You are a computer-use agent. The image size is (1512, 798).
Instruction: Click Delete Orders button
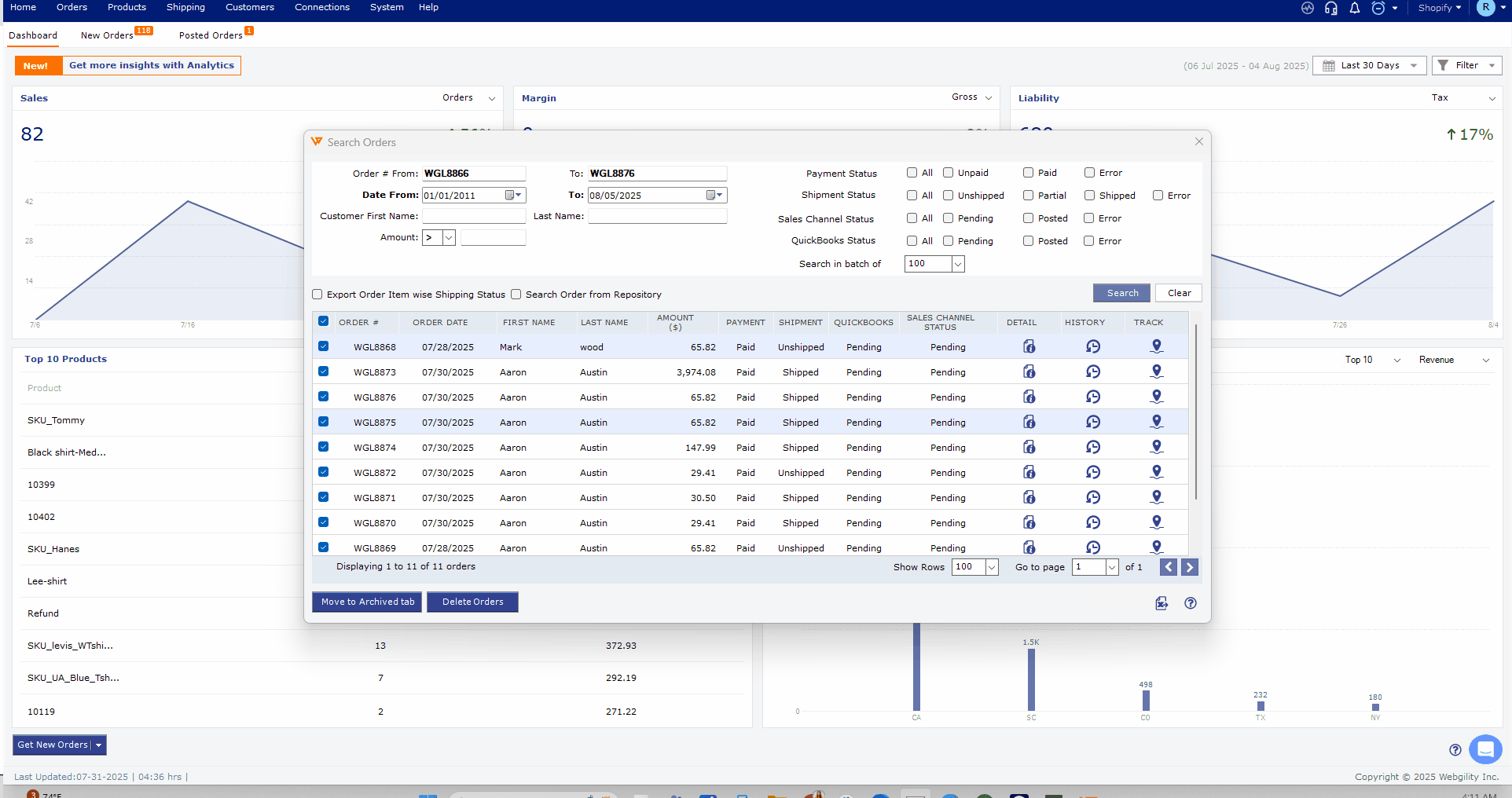click(x=472, y=602)
